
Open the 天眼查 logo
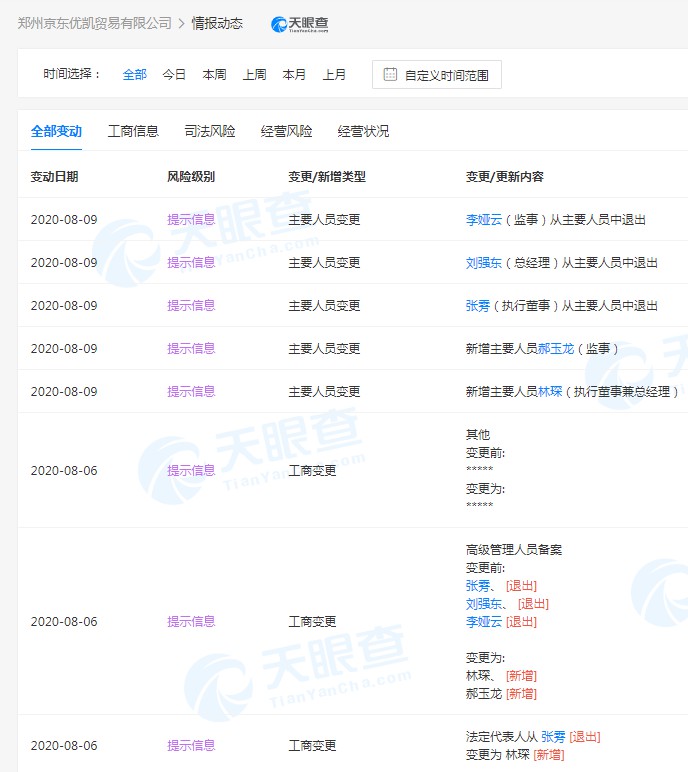pos(300,24)
